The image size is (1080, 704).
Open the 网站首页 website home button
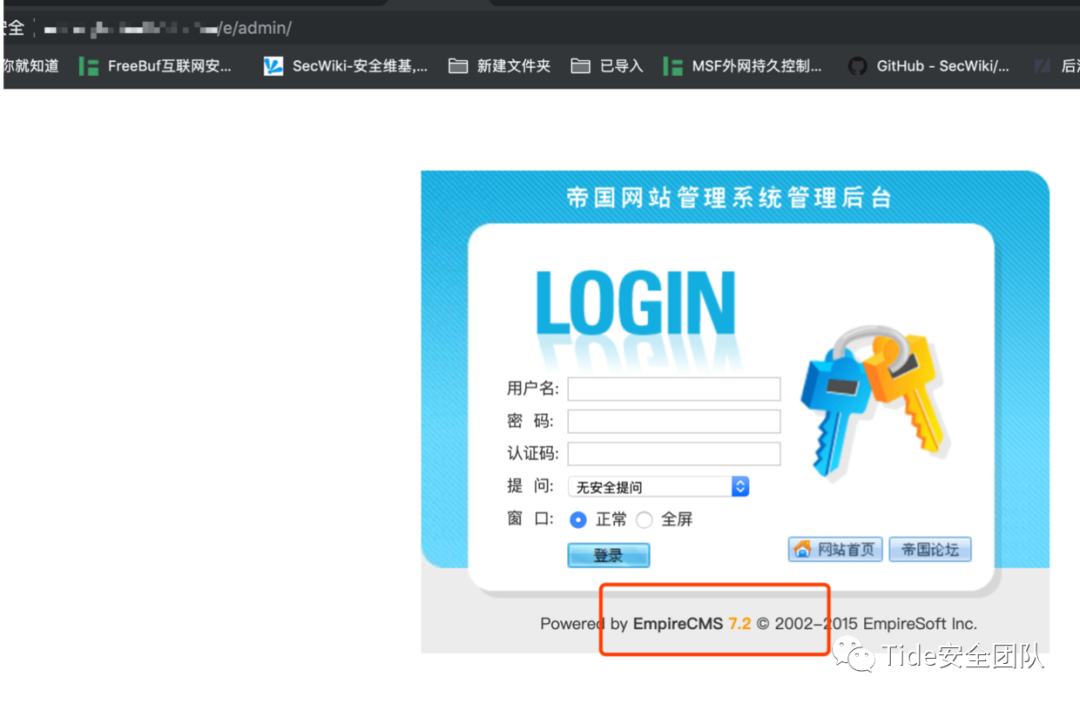(835, 549)
